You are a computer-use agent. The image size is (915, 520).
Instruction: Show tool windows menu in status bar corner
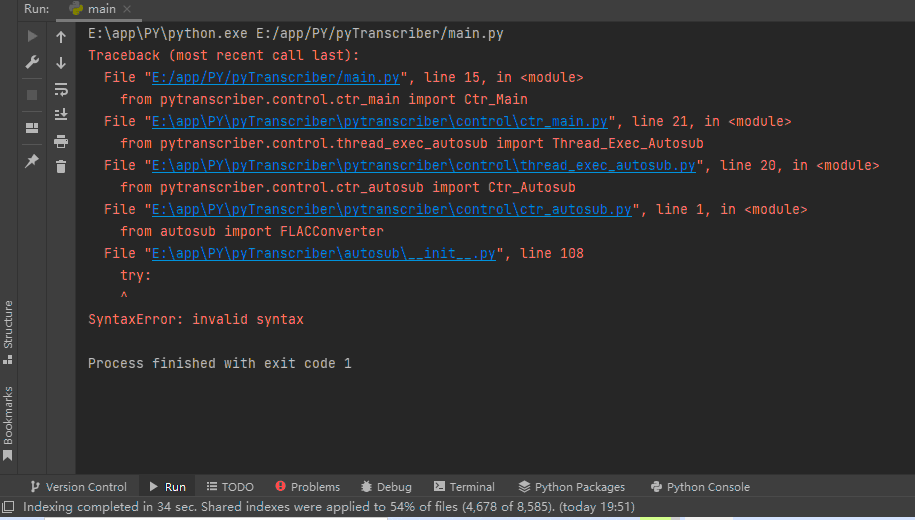(x=8, y=507)
